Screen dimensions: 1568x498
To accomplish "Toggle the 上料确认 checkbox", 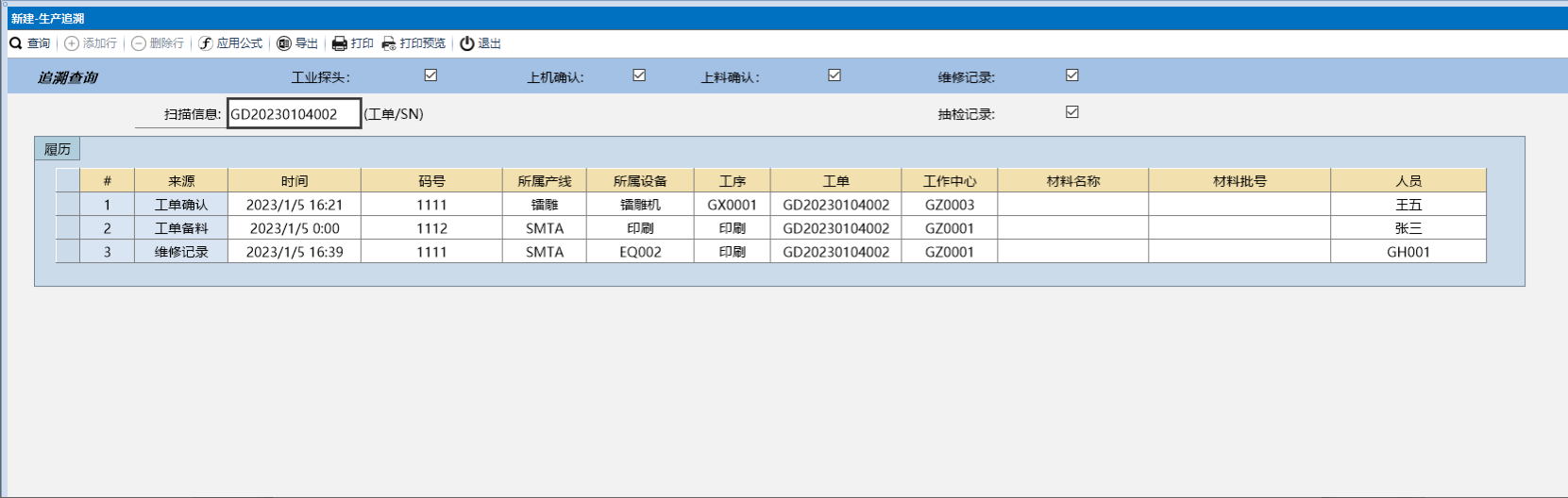I will coord(835,75).
